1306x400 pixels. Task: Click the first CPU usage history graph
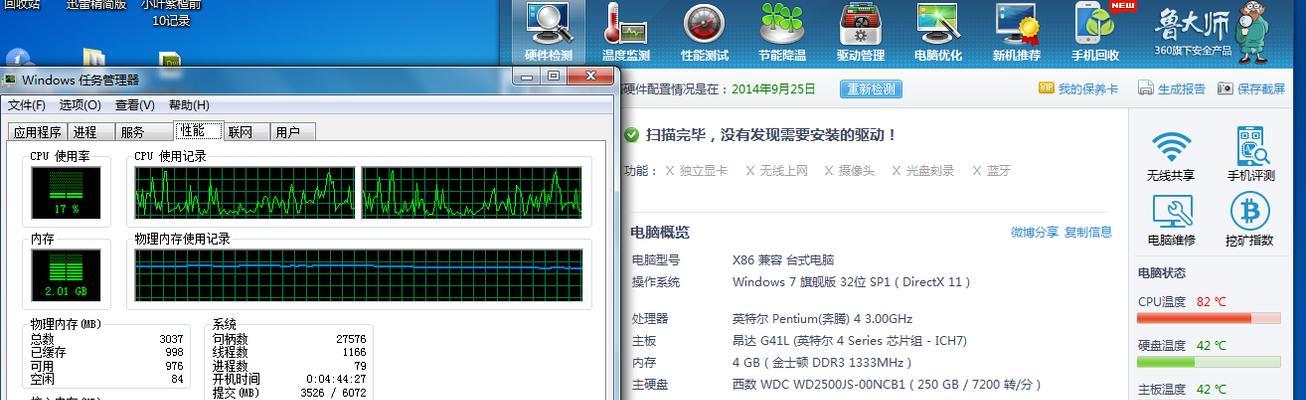tap(245, 192)
